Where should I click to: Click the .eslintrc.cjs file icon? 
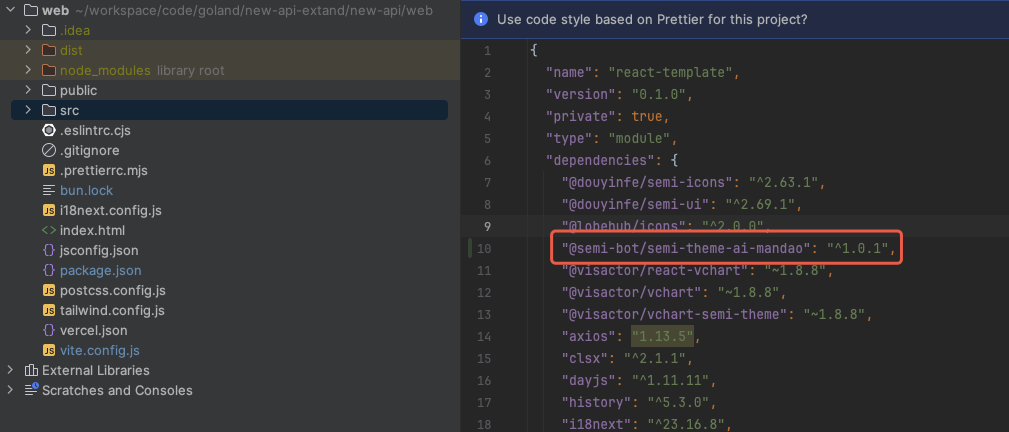49,130
